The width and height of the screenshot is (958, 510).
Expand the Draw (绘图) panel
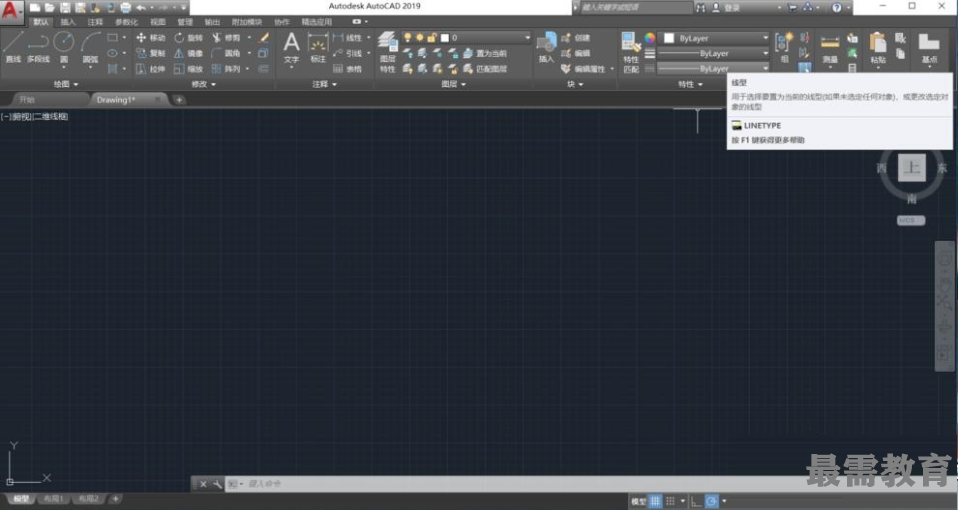[x=66, y=84]
